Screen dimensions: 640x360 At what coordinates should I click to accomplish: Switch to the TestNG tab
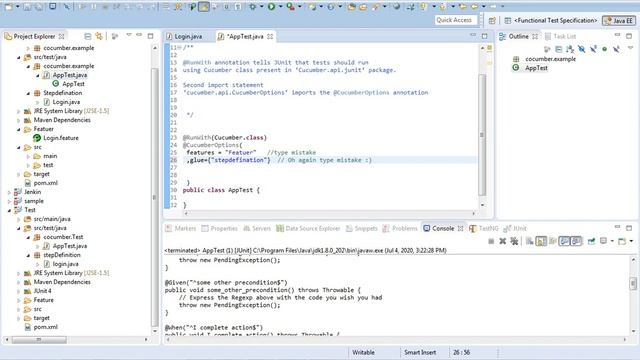[x=484, y=229]
